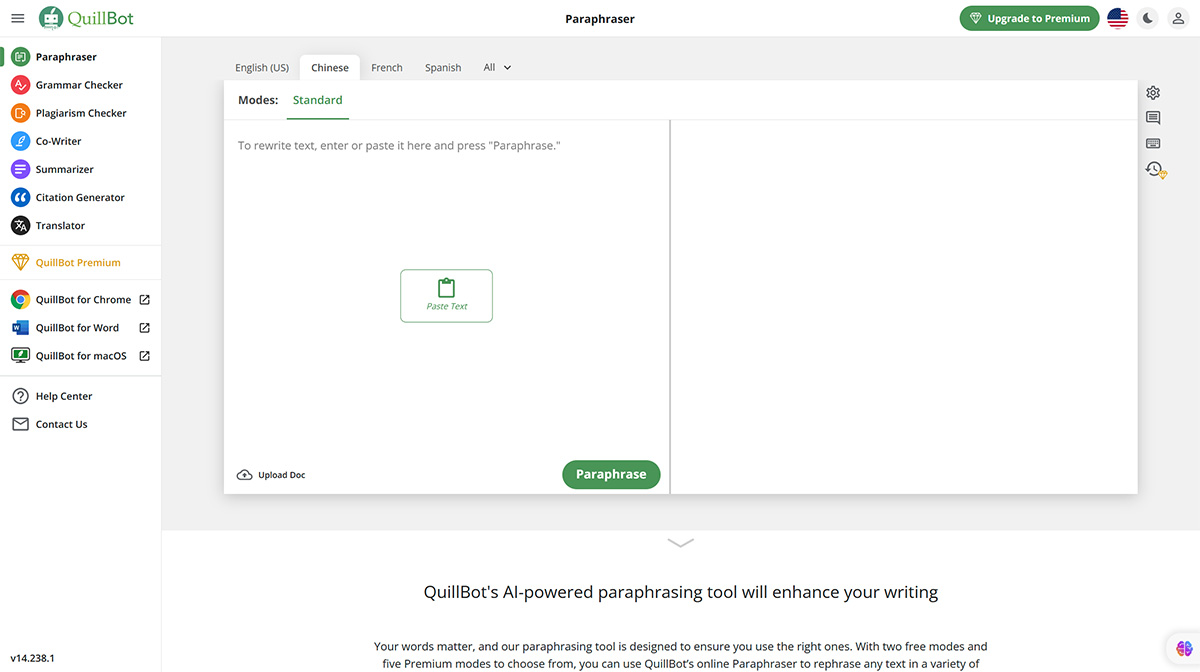The height and width of the screenshot is (672, 1200).
Task: Open paraphraser settings gear
Action: pos(1153,92)
